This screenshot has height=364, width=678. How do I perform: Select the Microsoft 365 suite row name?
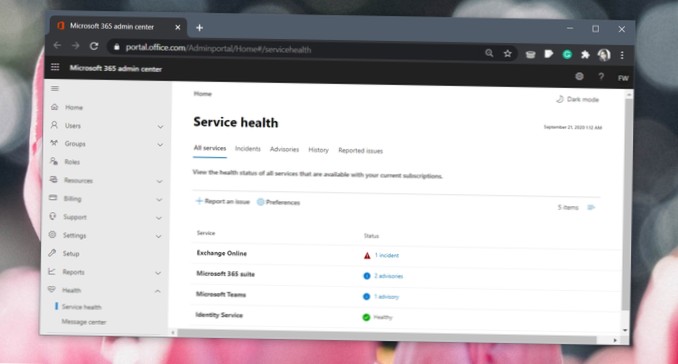coord(226,274)
